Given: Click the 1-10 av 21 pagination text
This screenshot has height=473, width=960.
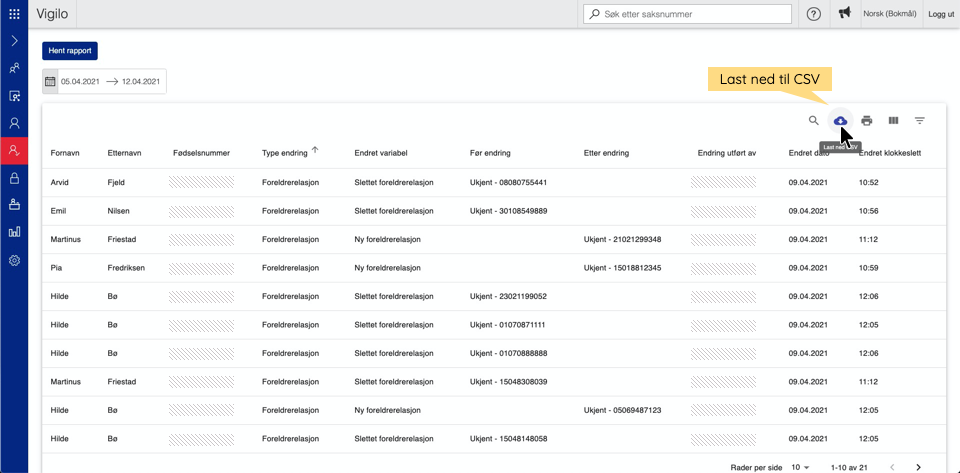Looking at the screenshot, I should [849, 467].
